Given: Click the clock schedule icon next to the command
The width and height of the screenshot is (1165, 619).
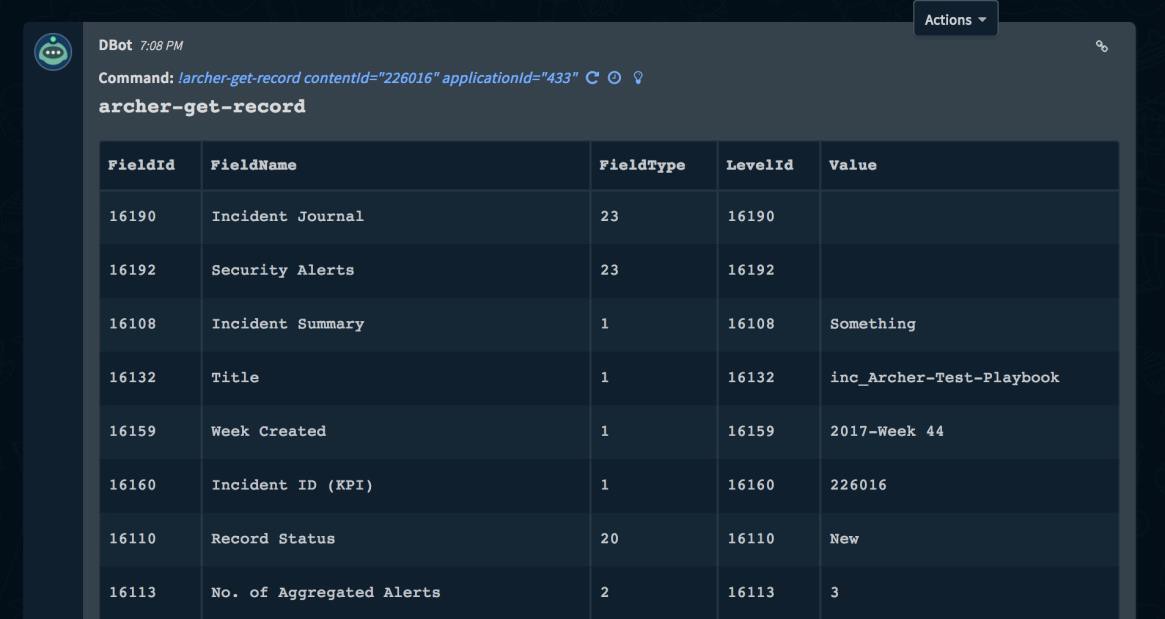Looking at the screenshot, I should pos(614,78).
